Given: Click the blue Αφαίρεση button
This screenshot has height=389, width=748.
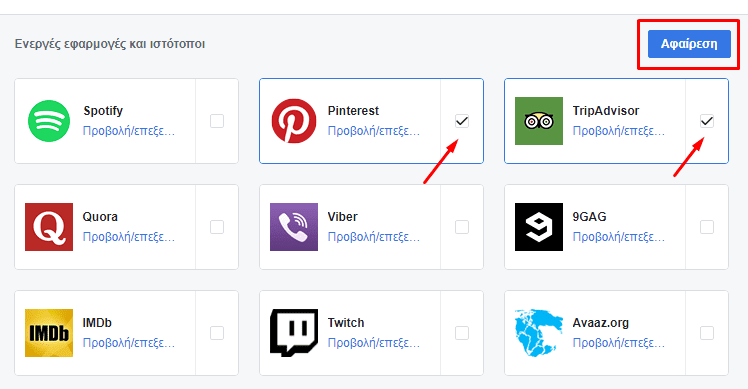Looking at the screenshot, I should pos(689,44).
